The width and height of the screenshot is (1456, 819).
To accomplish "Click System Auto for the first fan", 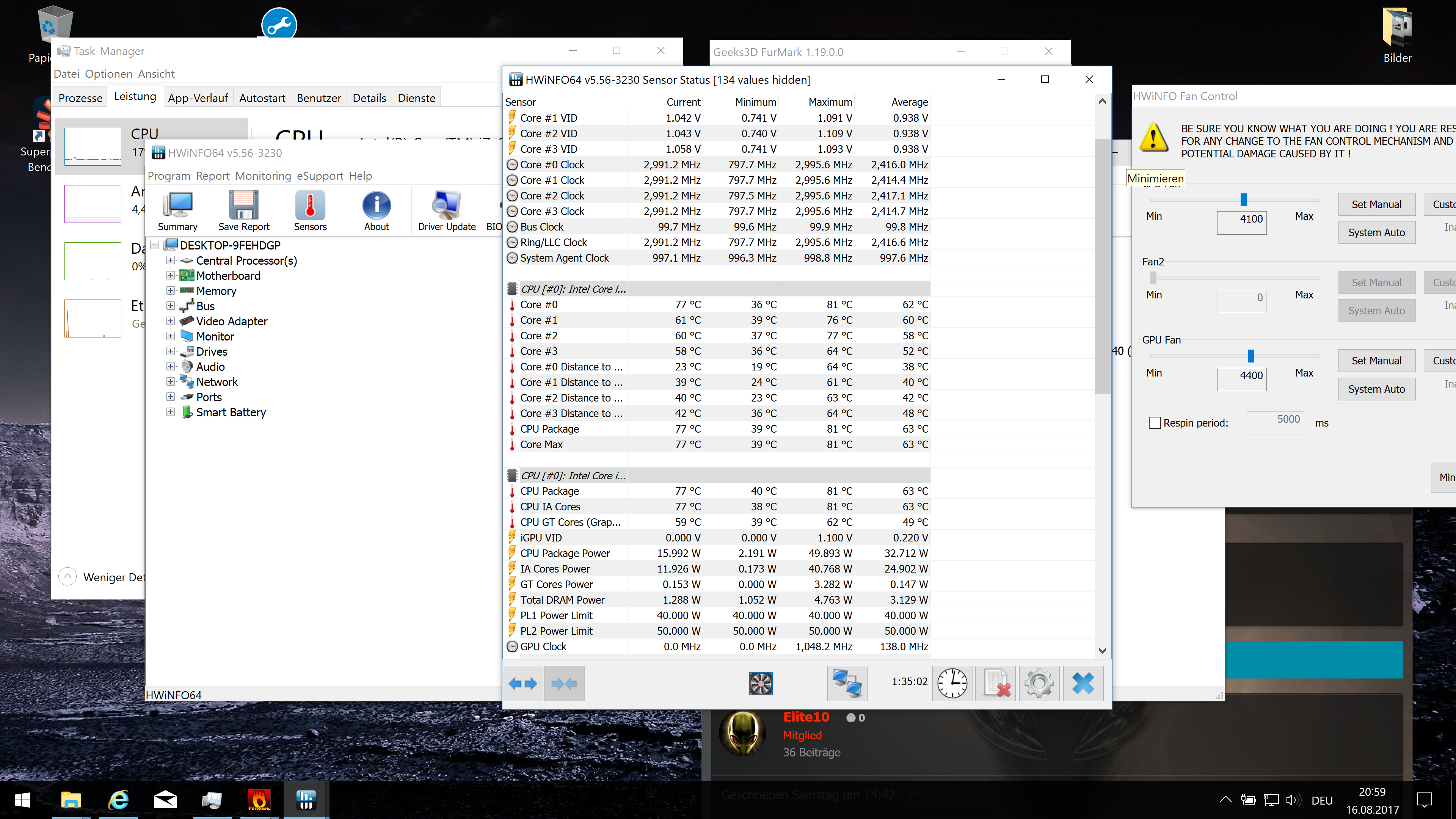I will tap(1376, 232).
